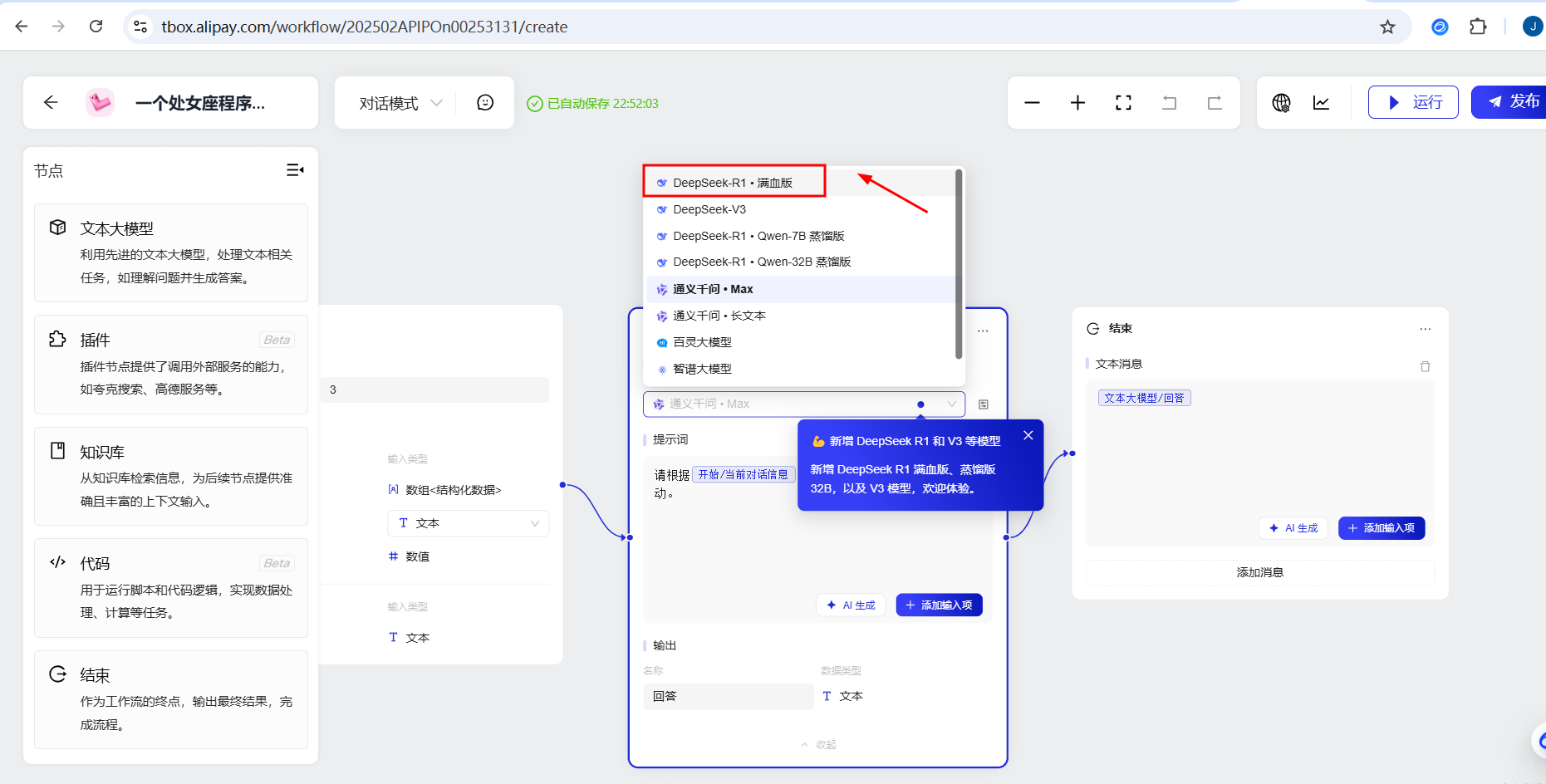Click the input field showing 3

pyautogui.click(x=434, y=390)
